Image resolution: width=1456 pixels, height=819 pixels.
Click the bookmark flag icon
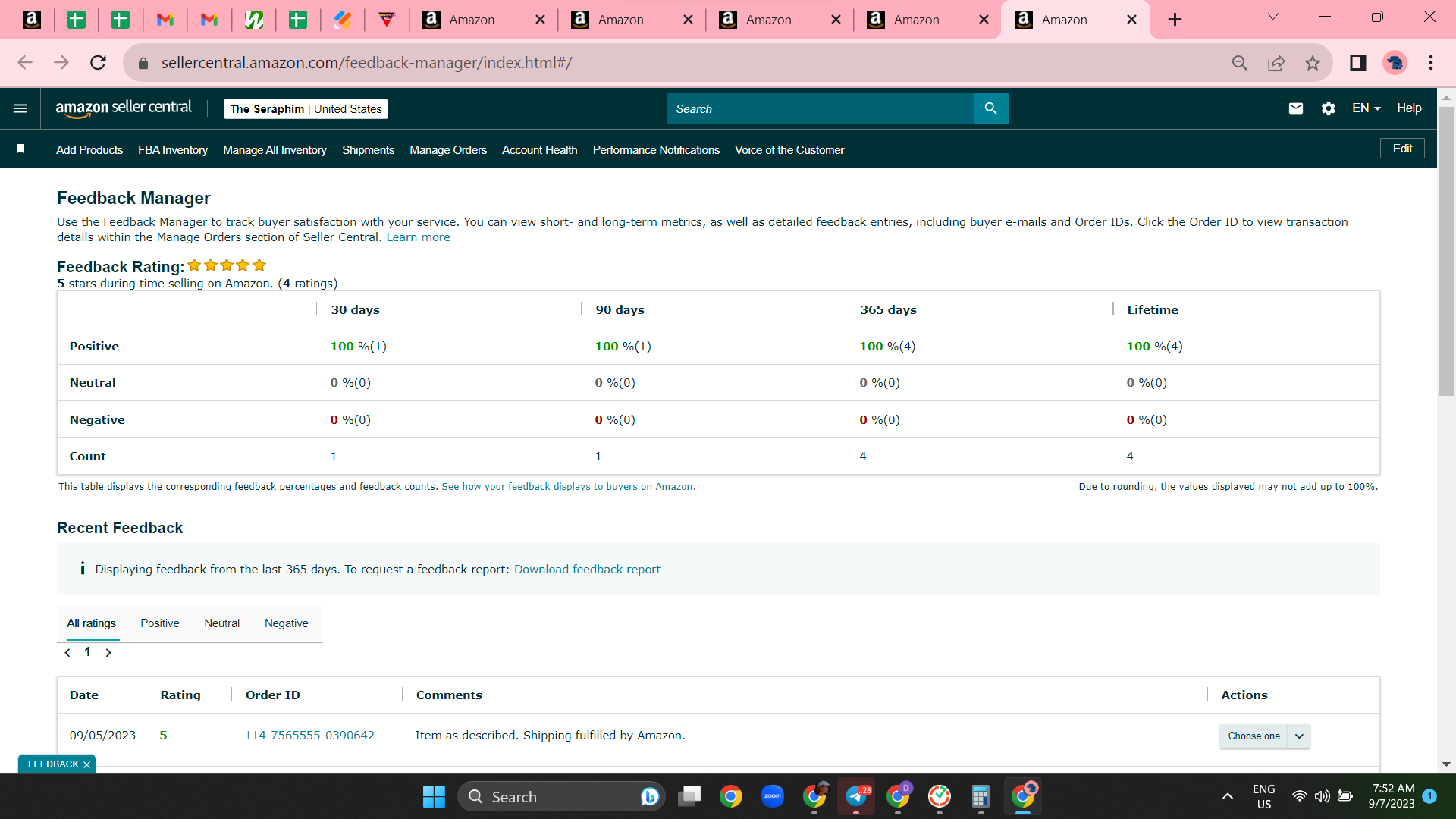coord(20,149)
